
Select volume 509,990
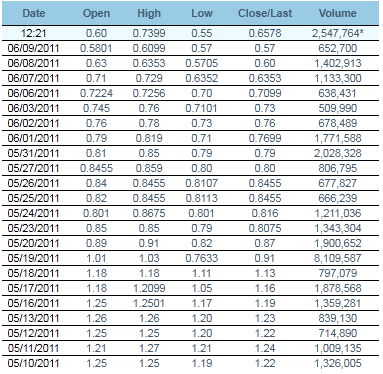(338, 108)
